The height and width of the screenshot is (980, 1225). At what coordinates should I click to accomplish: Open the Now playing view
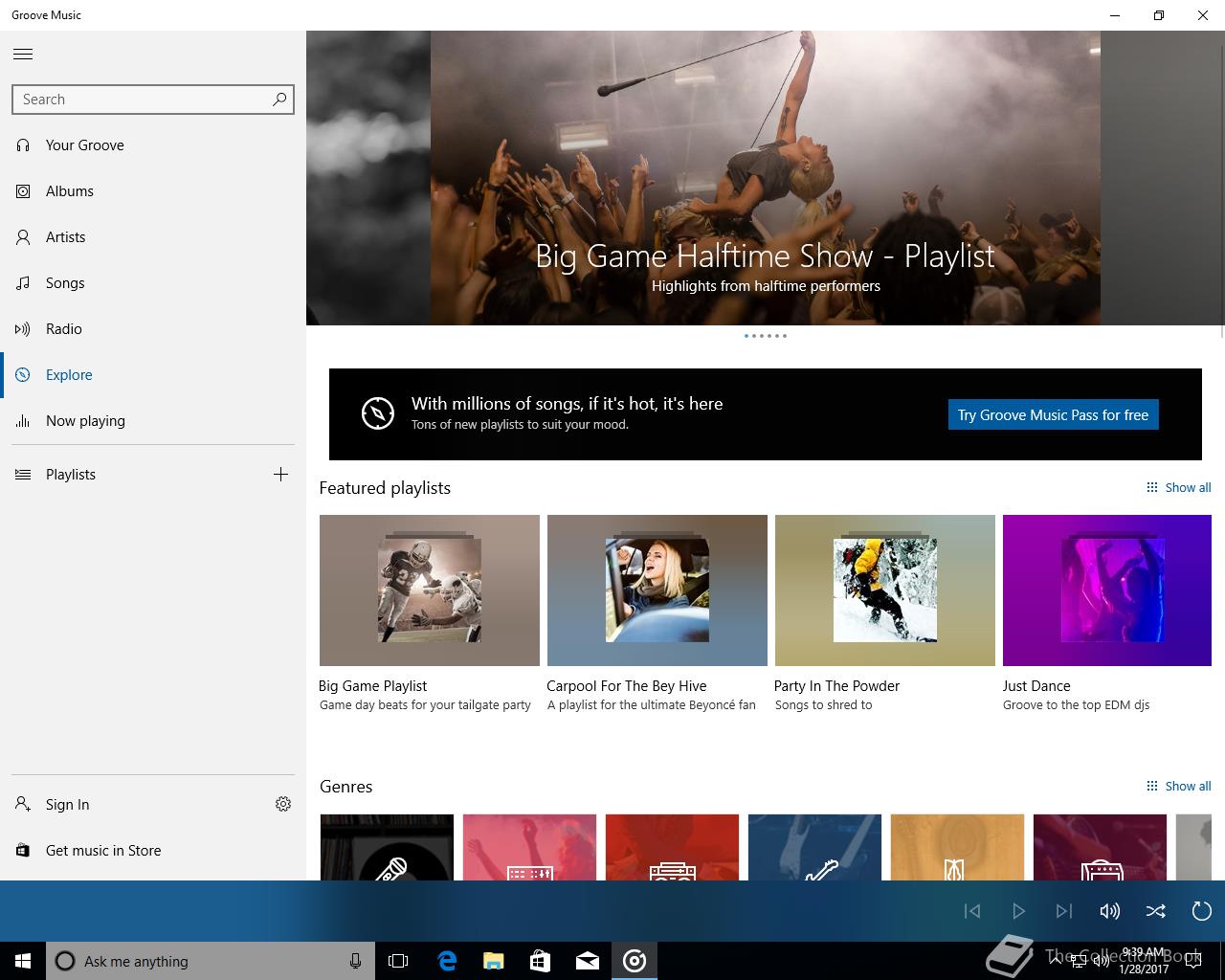[x=153, y=421]
